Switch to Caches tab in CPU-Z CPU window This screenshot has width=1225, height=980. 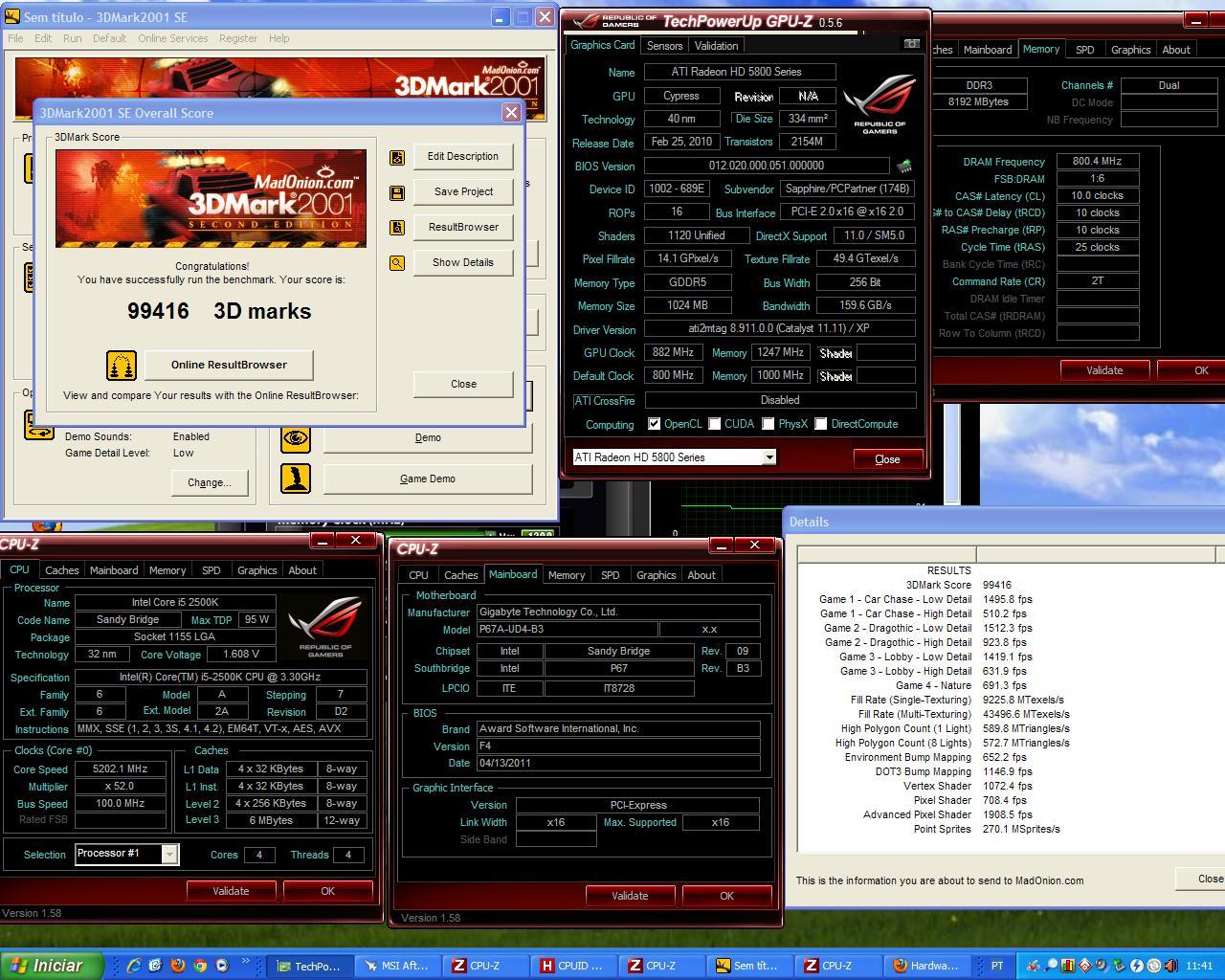(61, 570)
